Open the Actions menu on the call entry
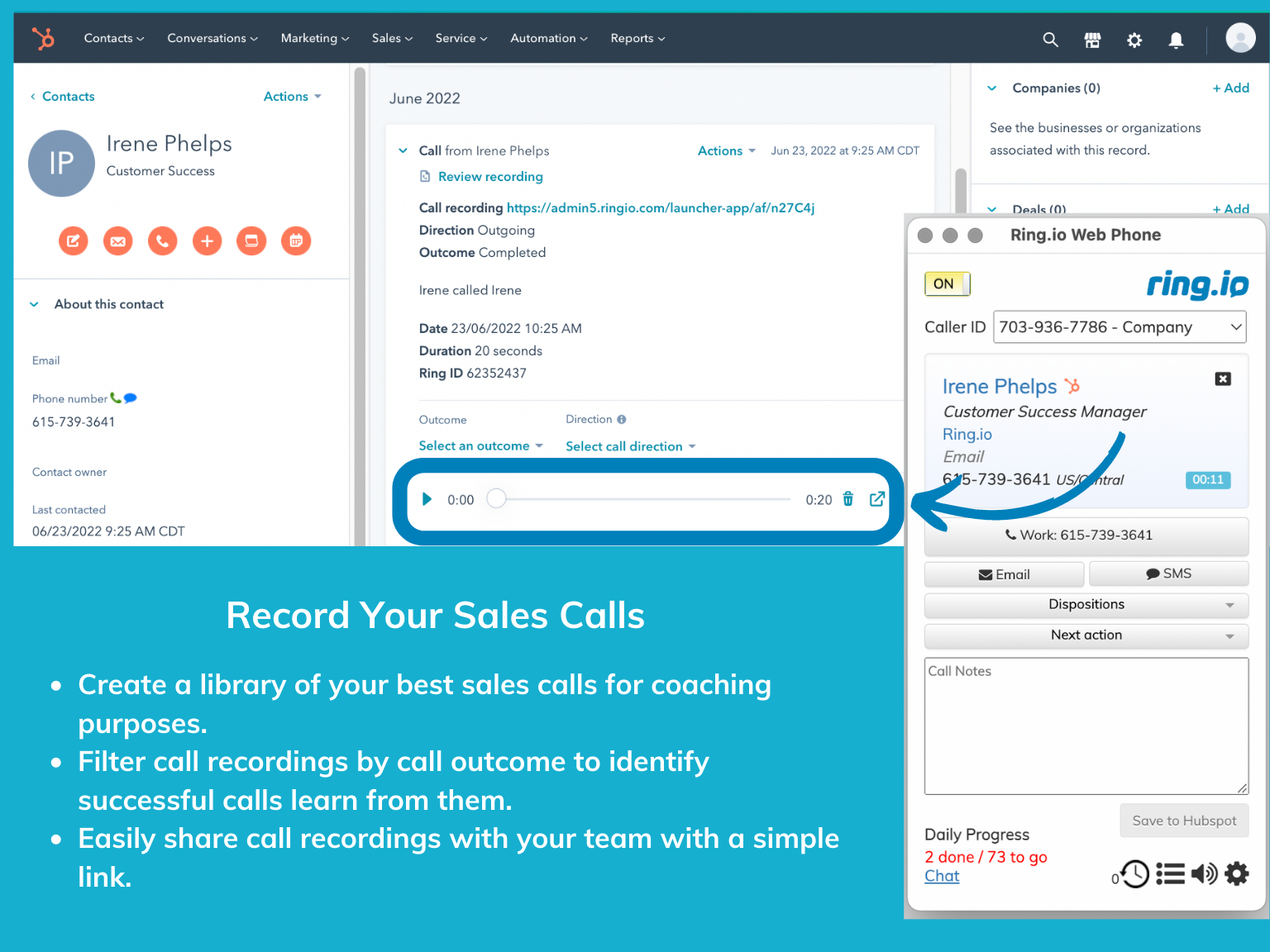 coord(725,150)
